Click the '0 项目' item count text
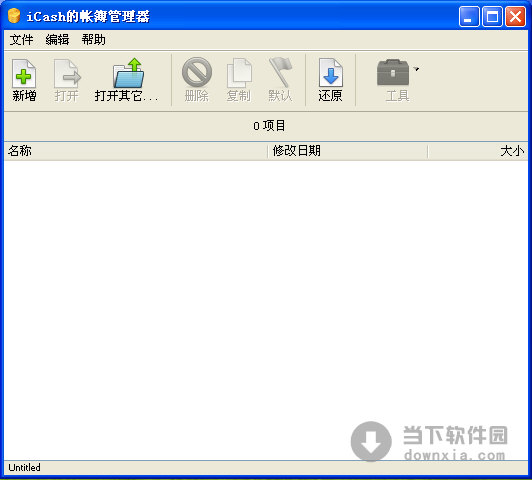 tap(269, 126)
